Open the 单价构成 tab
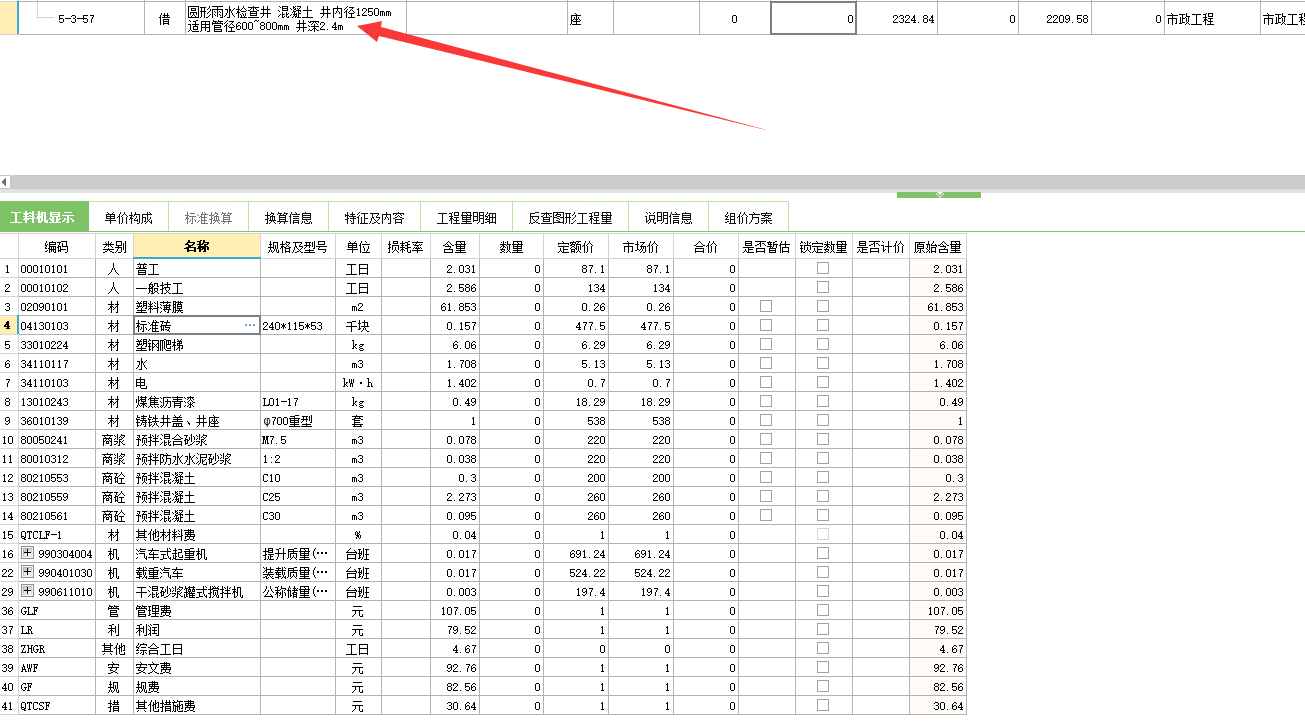Screen dimensions: 1305x721 tap(129, 217)
